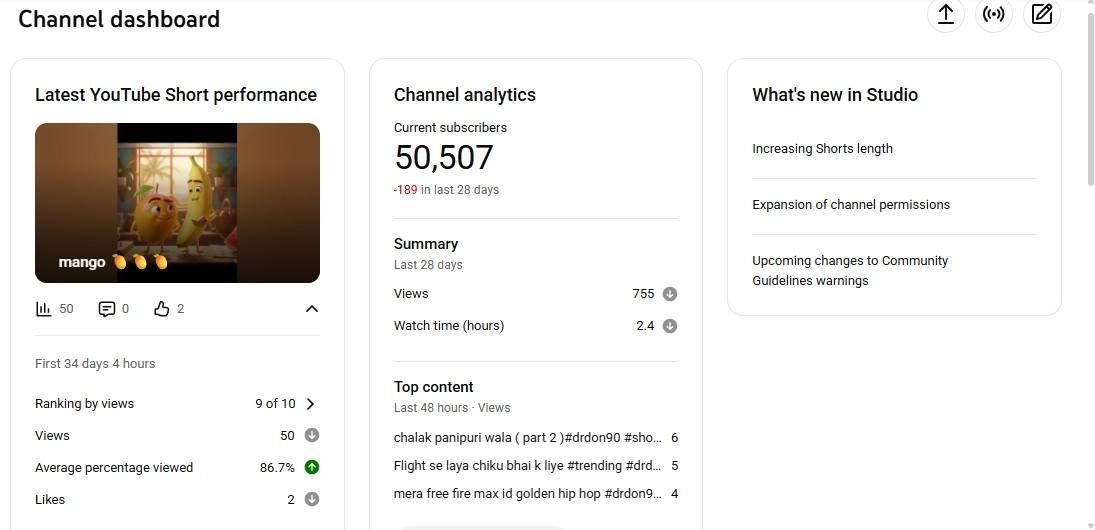This screenshot has height=530, width=1095.
Task: Open the create post pencil icon
Action: (x=1042, y=14)
